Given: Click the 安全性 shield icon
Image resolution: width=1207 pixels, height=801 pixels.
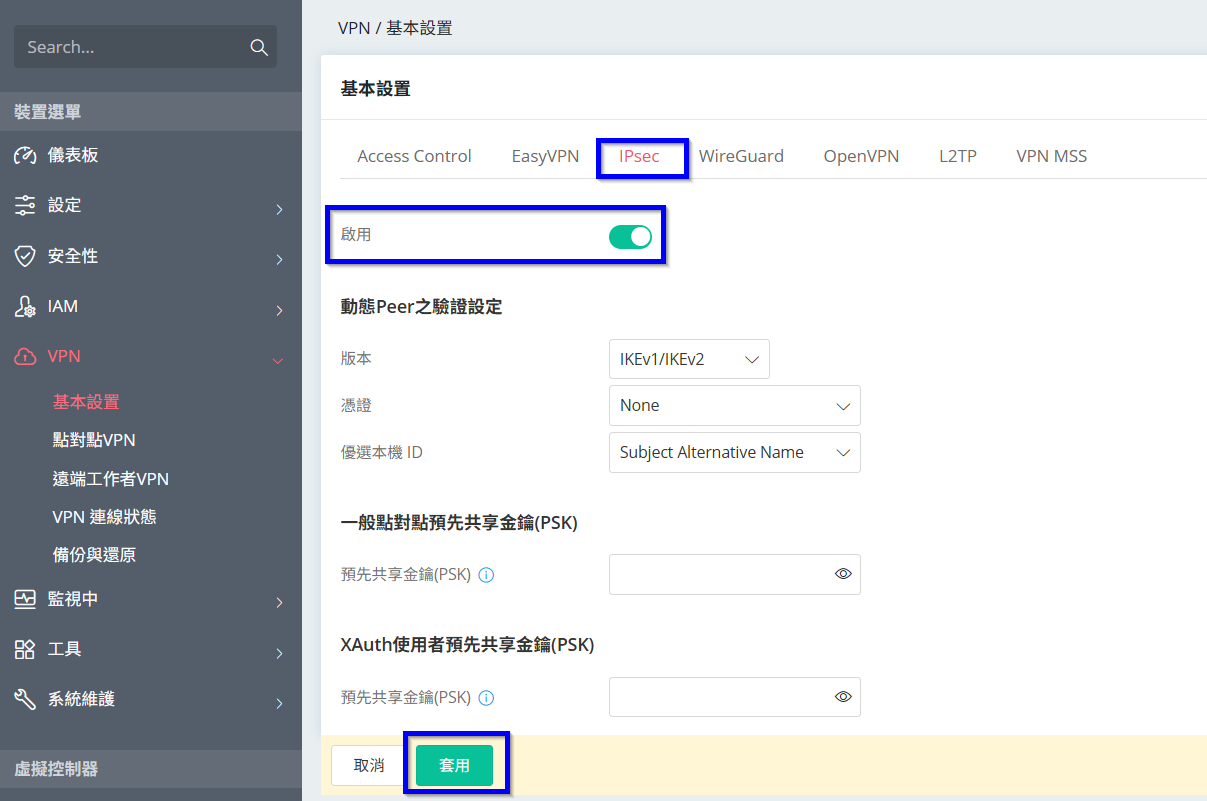Looking at the screenshot, I should 25,257.
